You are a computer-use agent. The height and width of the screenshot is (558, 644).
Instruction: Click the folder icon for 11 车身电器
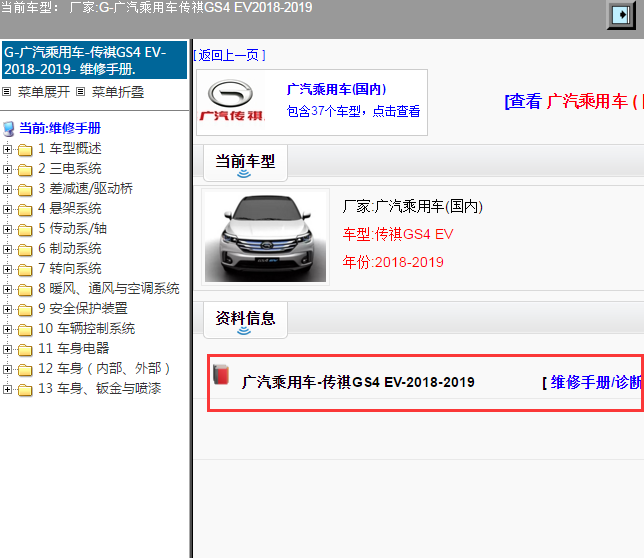[25, 350]
